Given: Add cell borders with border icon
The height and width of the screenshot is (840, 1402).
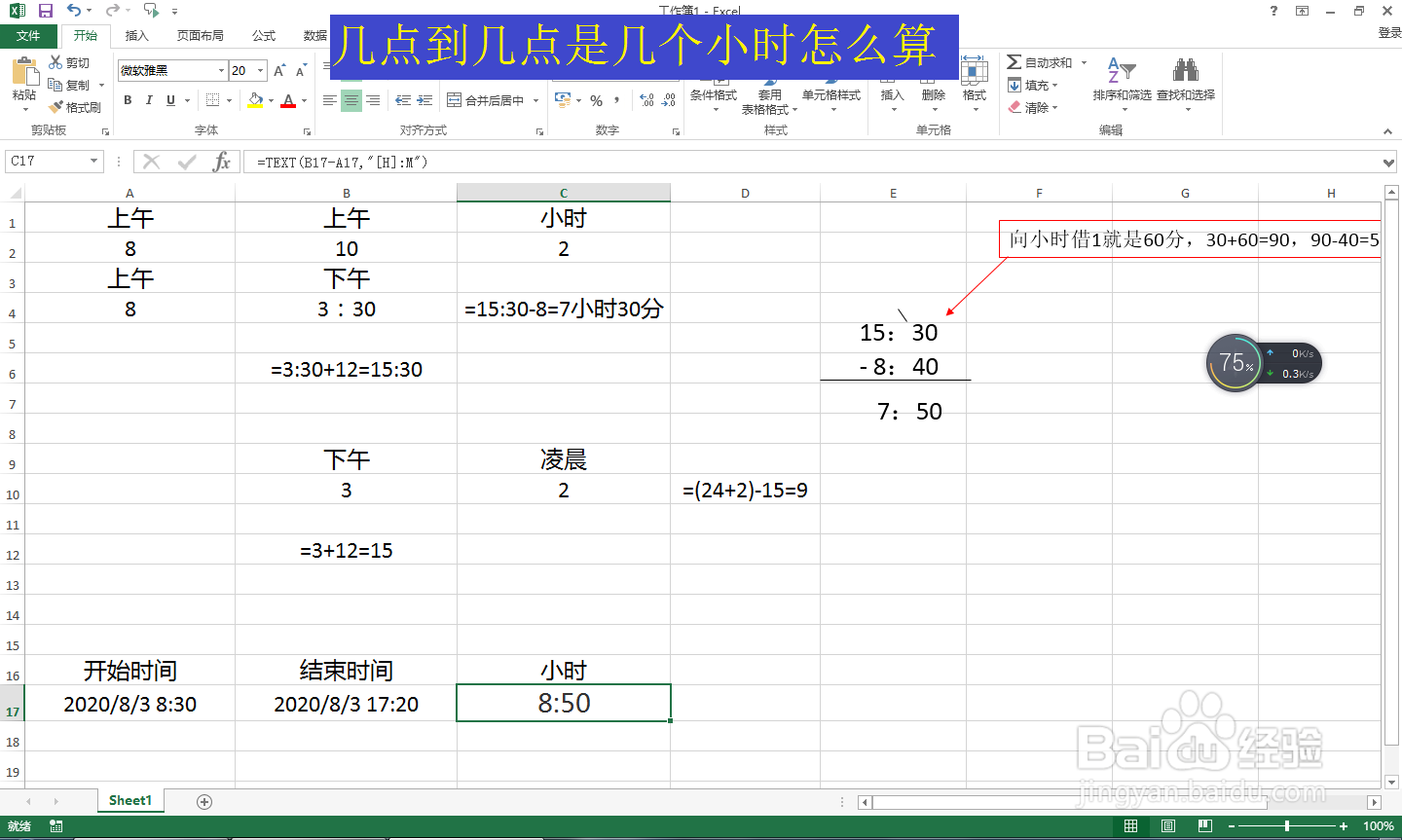Looking at the screenshot, I should pyautogui.click(x=213, y=100).
